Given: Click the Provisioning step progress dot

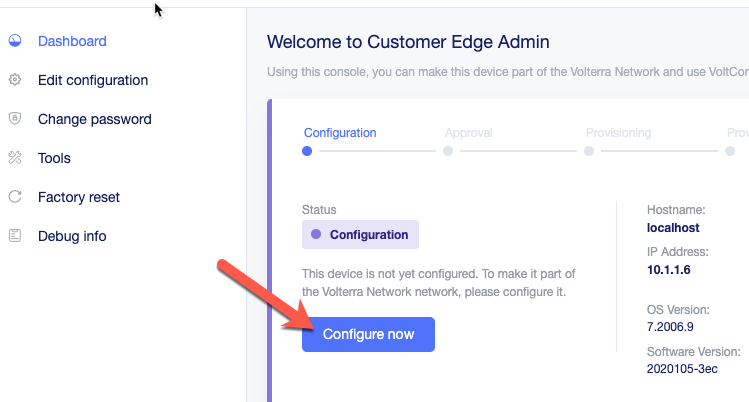Looking at the screenshot, I should [589, 151].
